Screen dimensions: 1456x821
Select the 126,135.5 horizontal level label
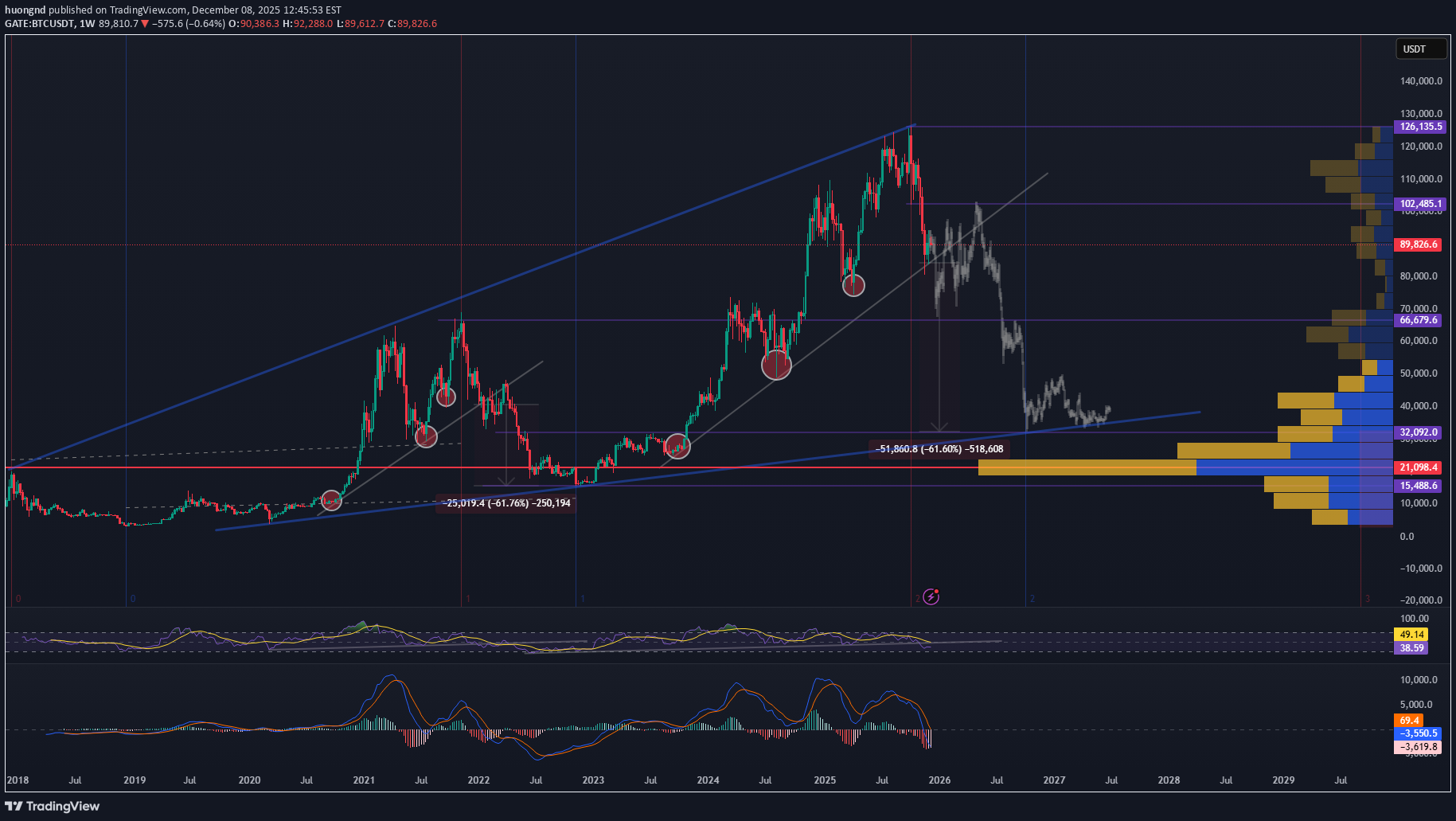(1420, 127)
